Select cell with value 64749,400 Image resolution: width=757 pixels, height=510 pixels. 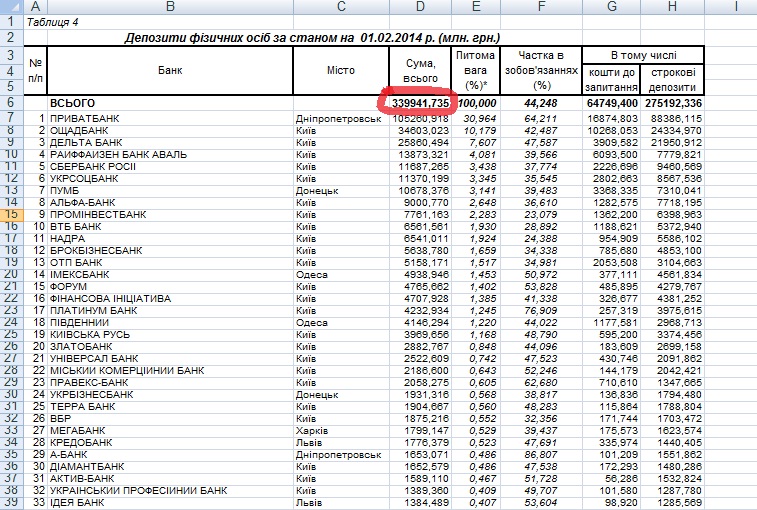coord(611,103)
